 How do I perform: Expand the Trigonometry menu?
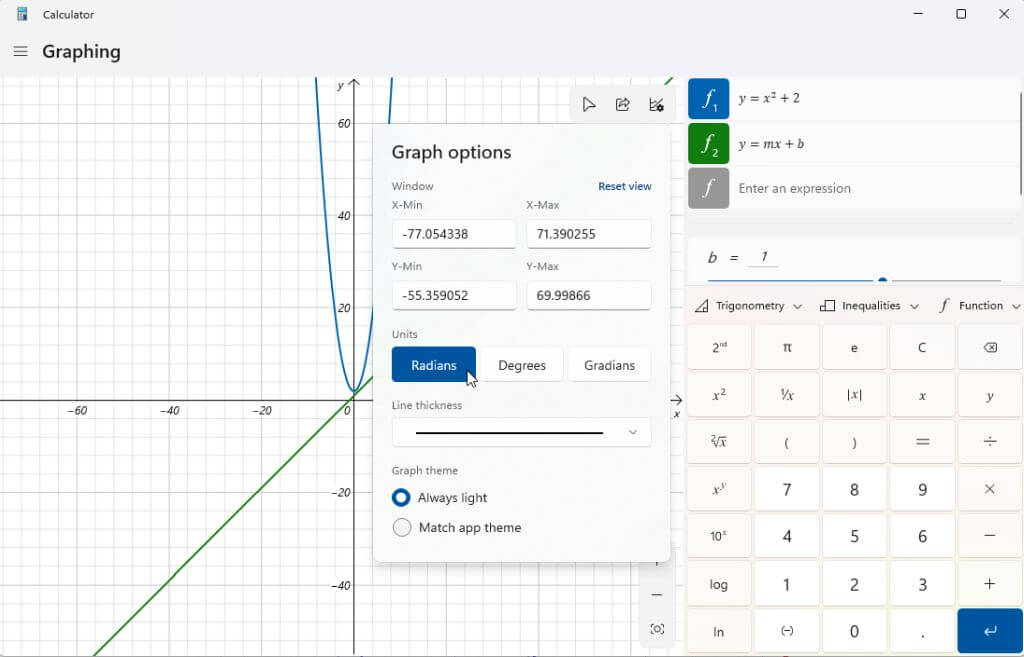748,306
